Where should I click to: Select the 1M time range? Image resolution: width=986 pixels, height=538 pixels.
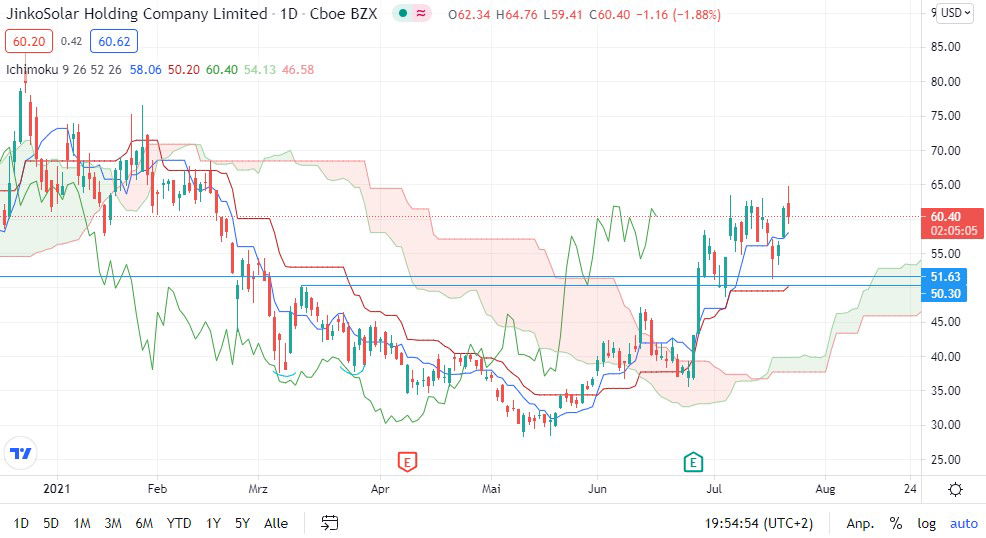[82, 523]
